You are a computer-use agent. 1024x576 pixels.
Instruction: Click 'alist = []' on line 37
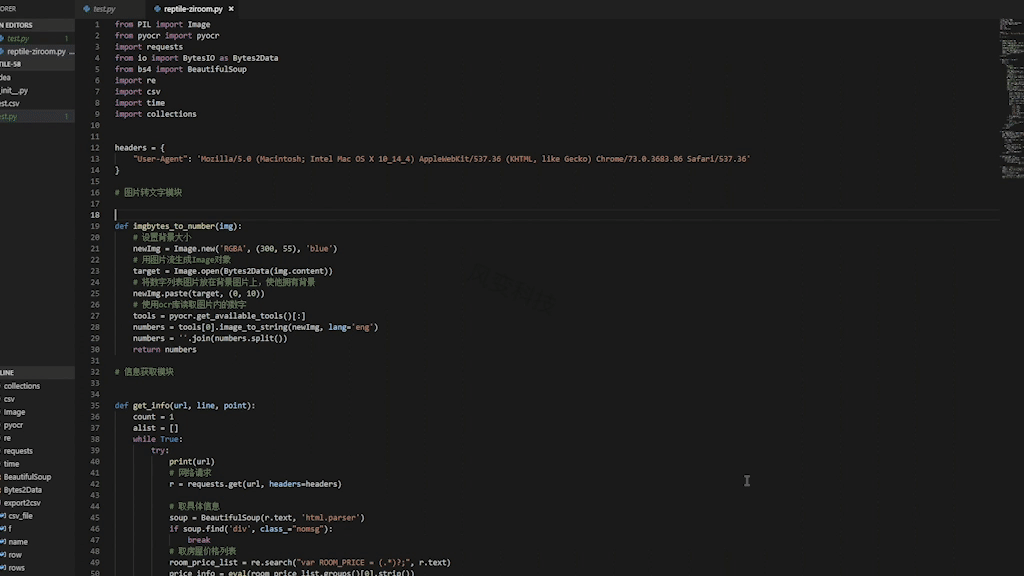tap(155, 428)
